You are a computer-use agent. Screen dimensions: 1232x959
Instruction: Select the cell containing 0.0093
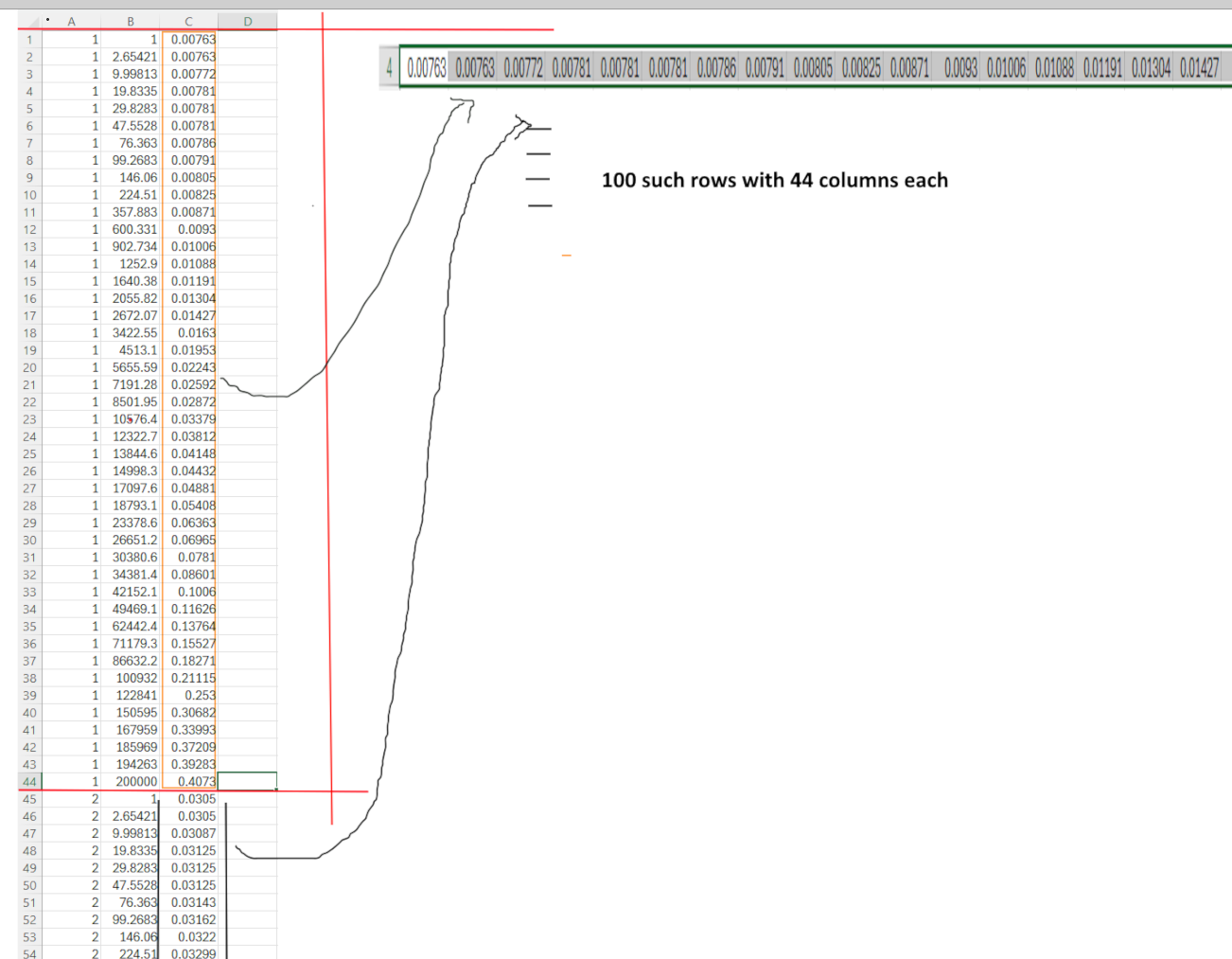click(189, 229)
